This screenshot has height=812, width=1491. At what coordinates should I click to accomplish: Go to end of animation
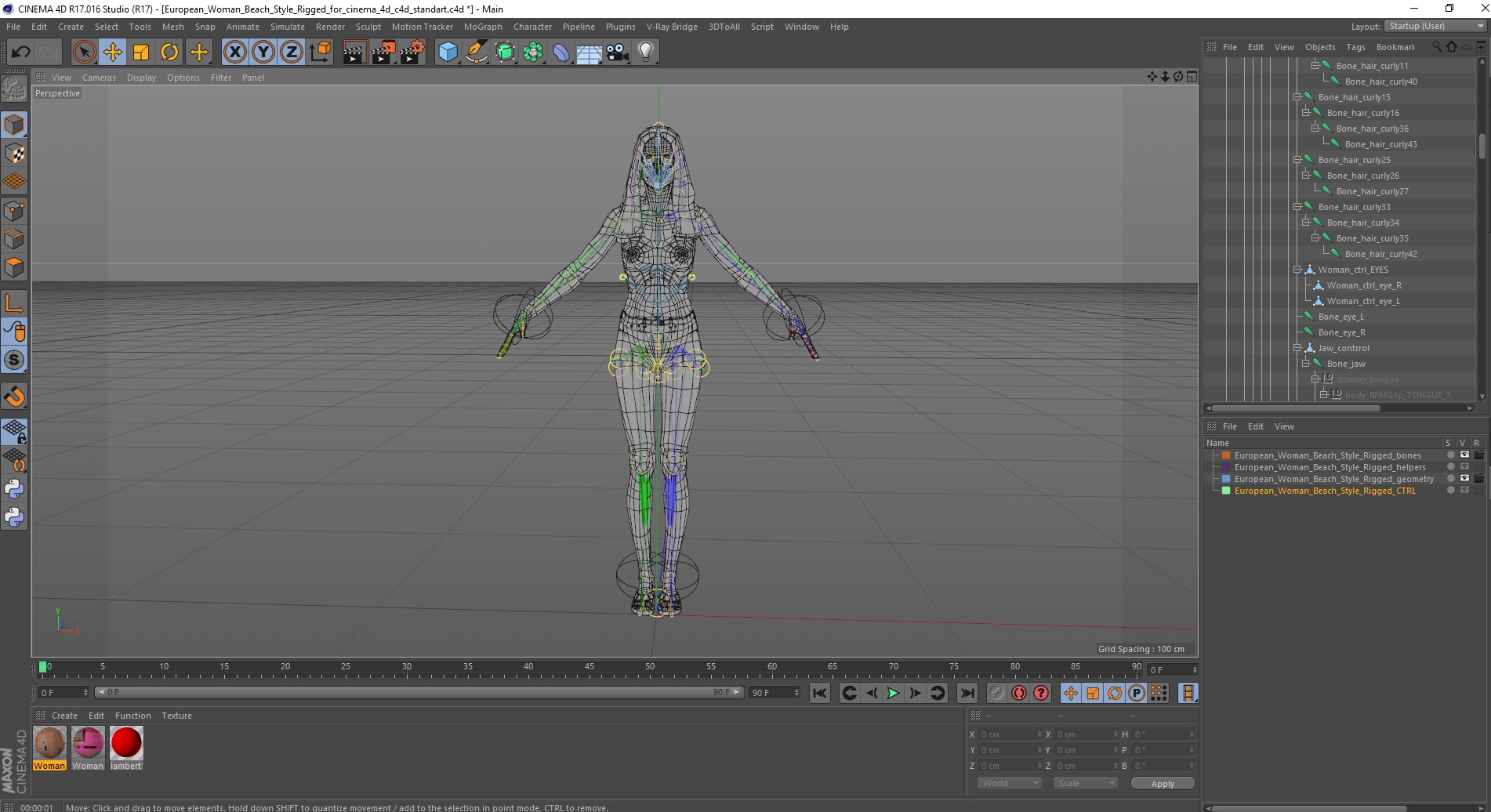[x=967, y=693]
